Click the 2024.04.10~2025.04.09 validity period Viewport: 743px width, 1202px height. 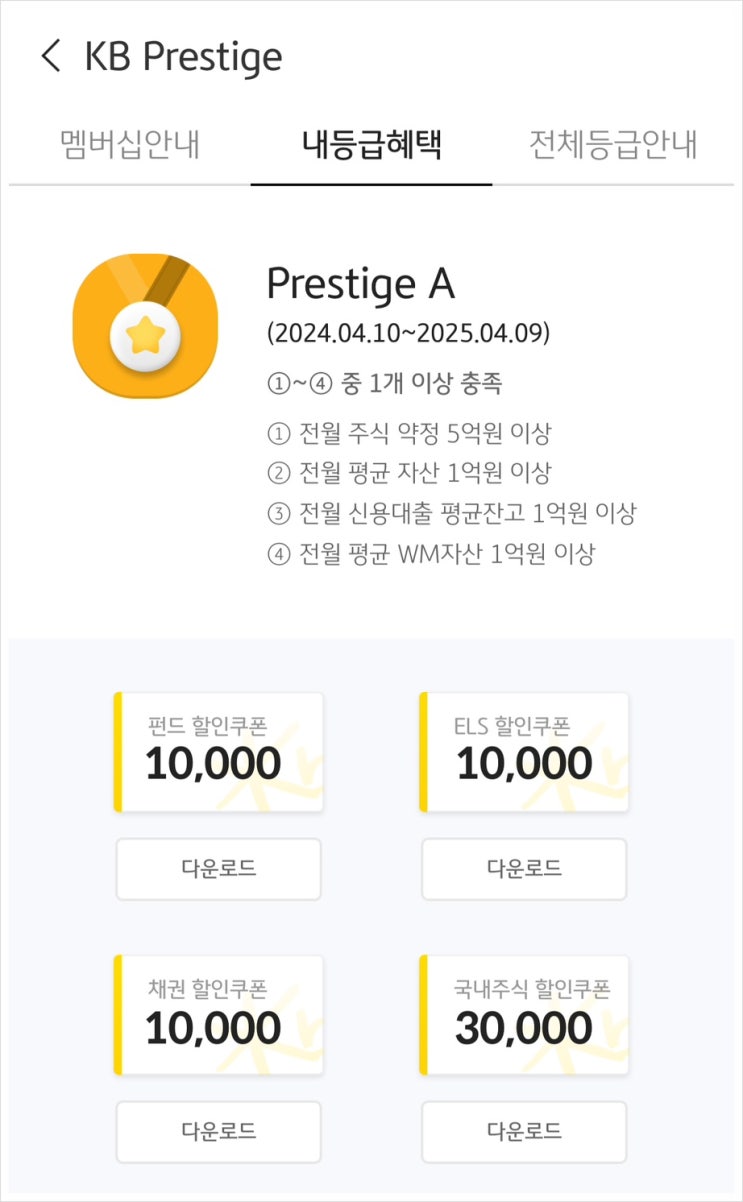(x=408, y=332)
